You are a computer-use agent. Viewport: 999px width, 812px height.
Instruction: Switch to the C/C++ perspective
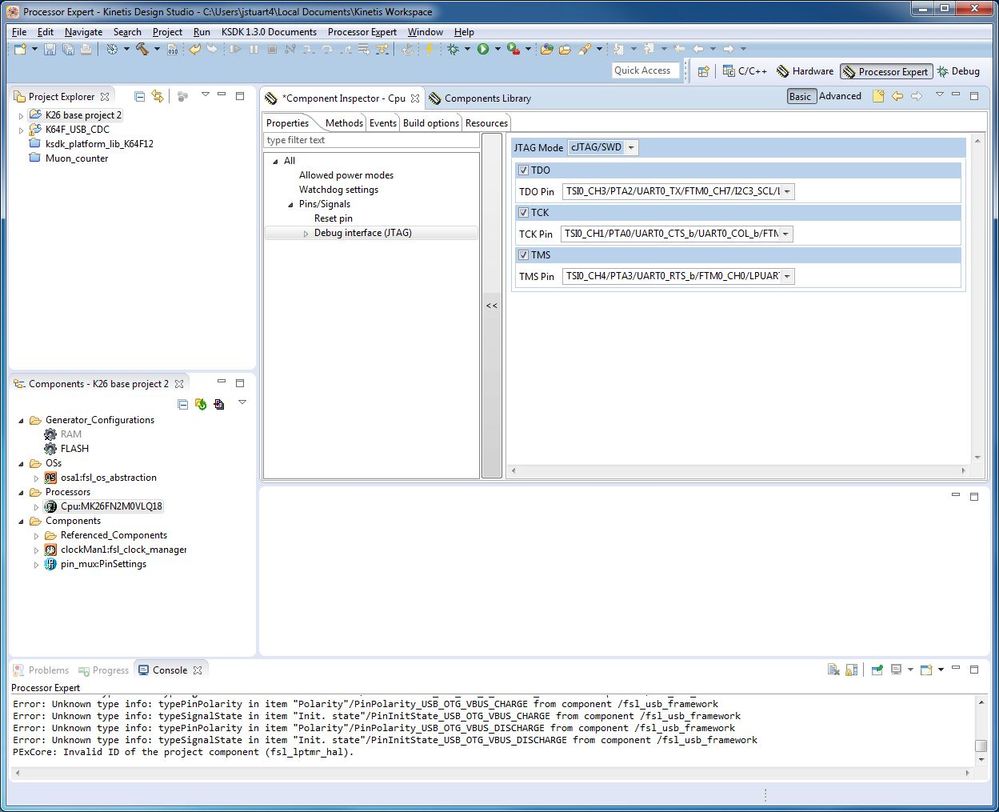(745, 71)
